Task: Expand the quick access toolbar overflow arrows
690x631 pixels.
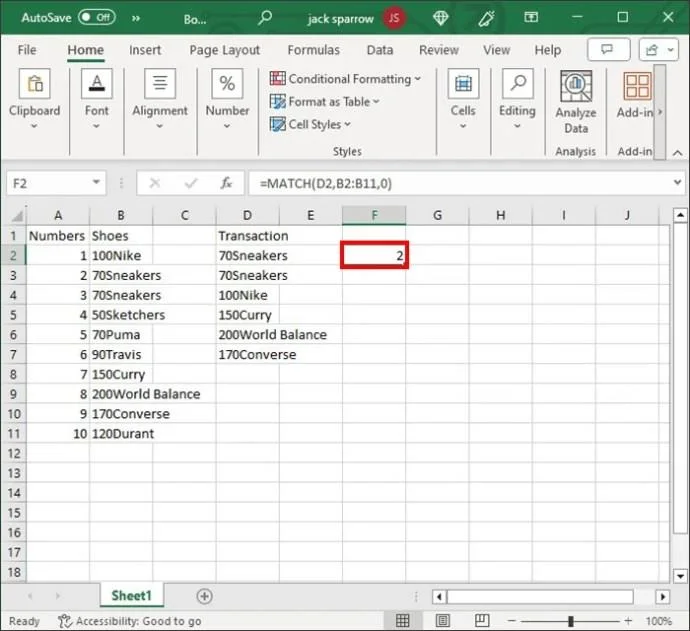Action: (x=136, y=18)
